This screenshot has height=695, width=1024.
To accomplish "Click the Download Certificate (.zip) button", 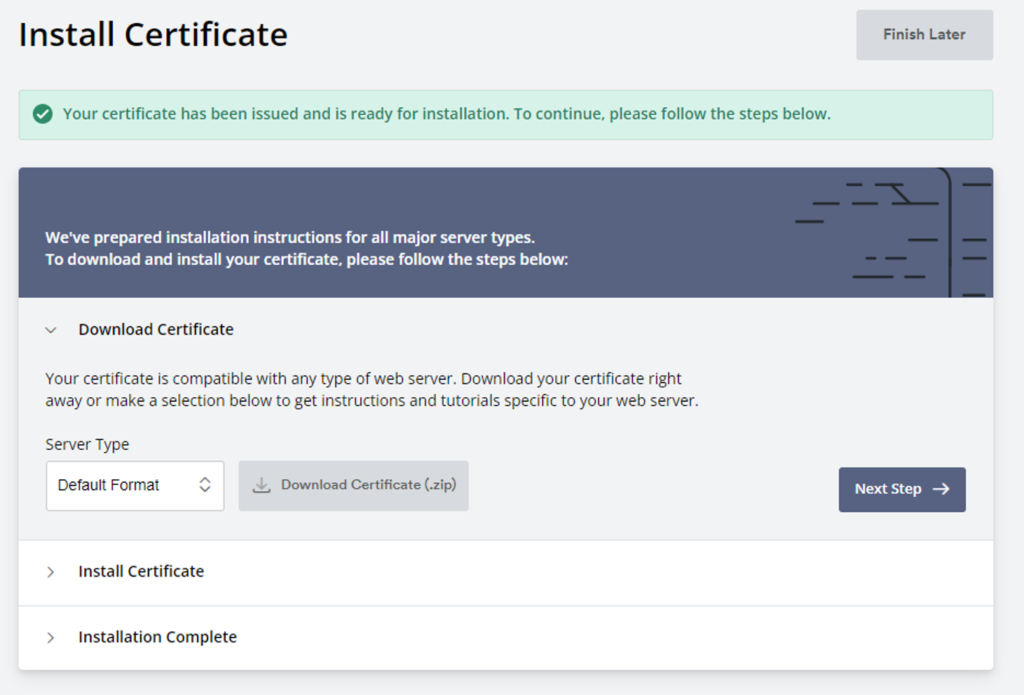I will (x=353, y=485).
